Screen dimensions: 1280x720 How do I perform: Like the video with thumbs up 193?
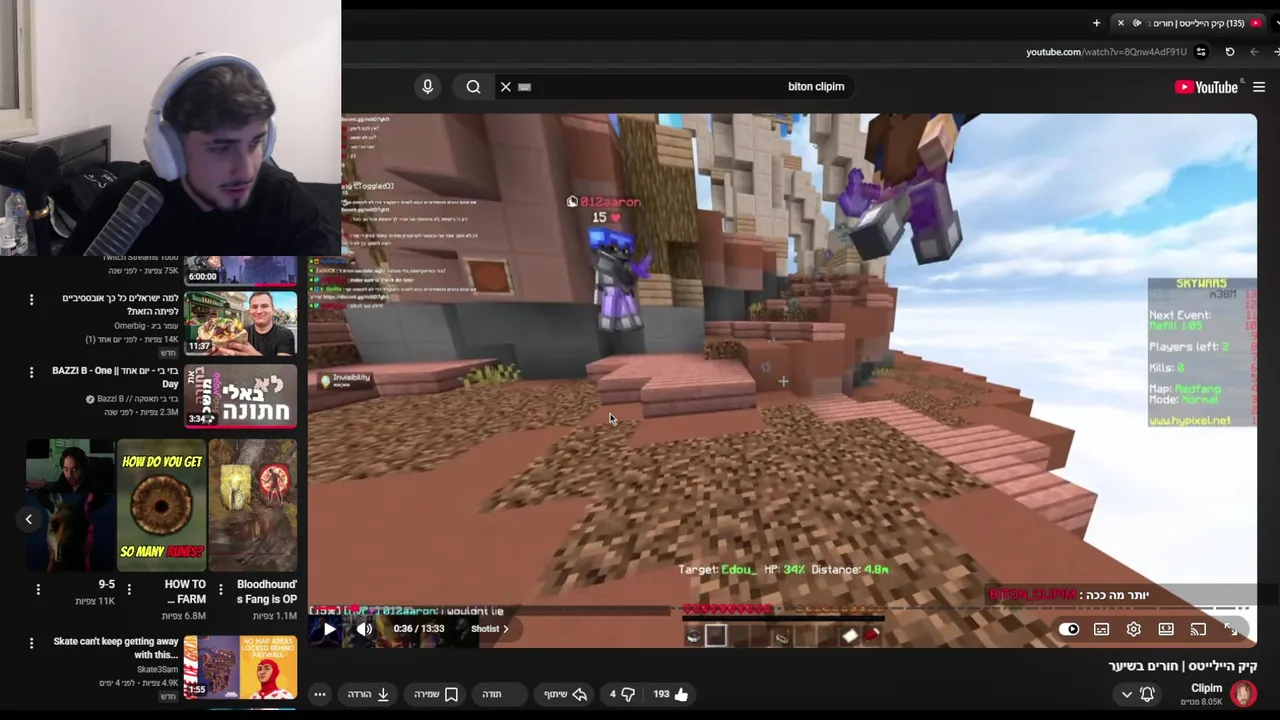[671, 694]
